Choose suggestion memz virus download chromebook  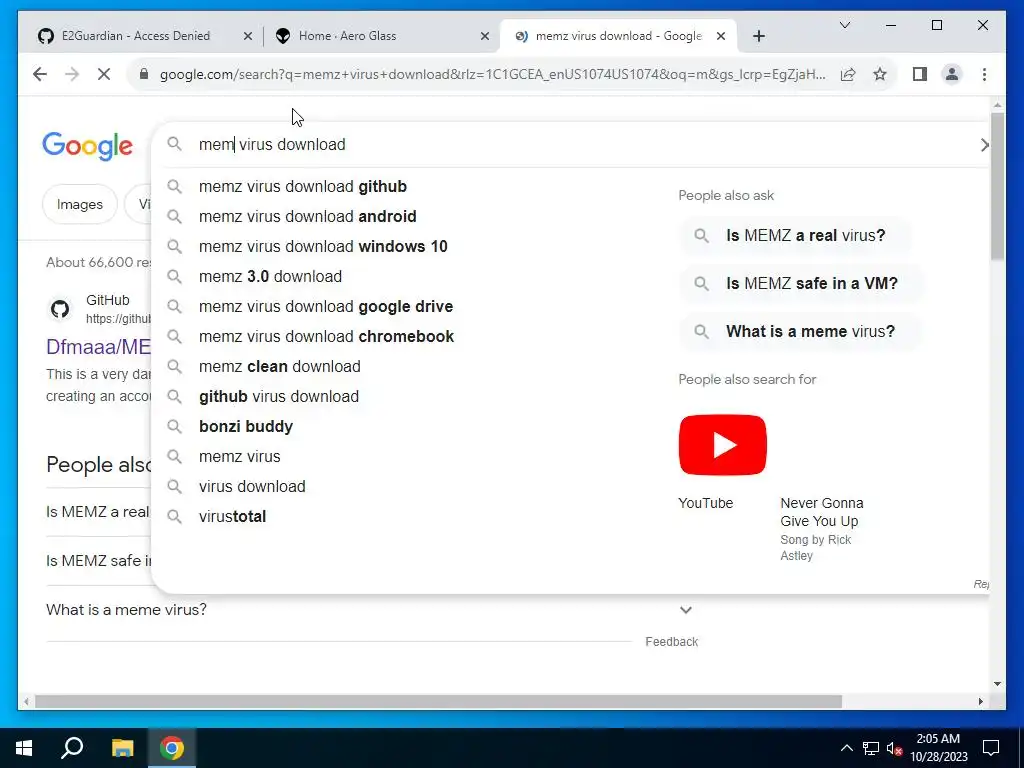327,337
